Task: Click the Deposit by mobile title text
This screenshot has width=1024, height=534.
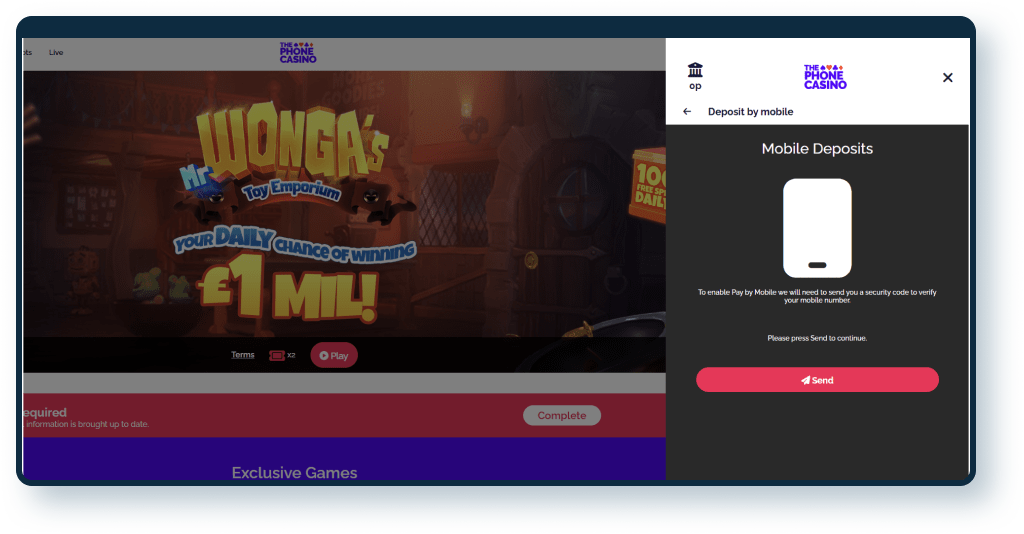Action: (x=750, y=112)
